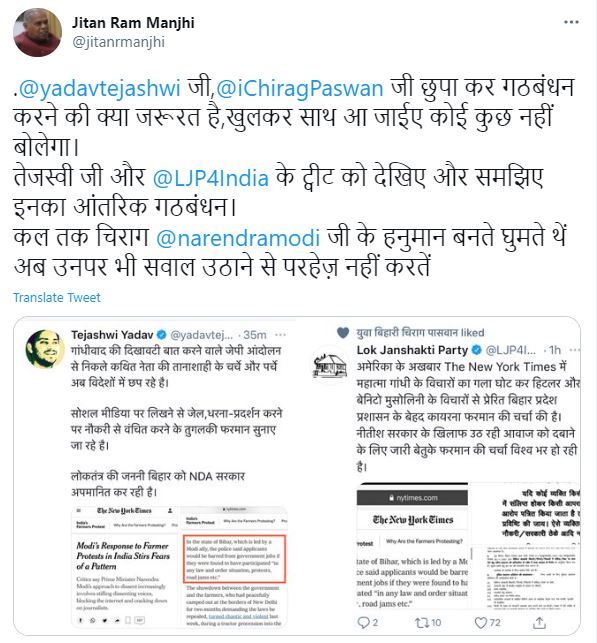Click the @jitanrmanjhi handle
The image size is (597, 643).
click(118, 42)
